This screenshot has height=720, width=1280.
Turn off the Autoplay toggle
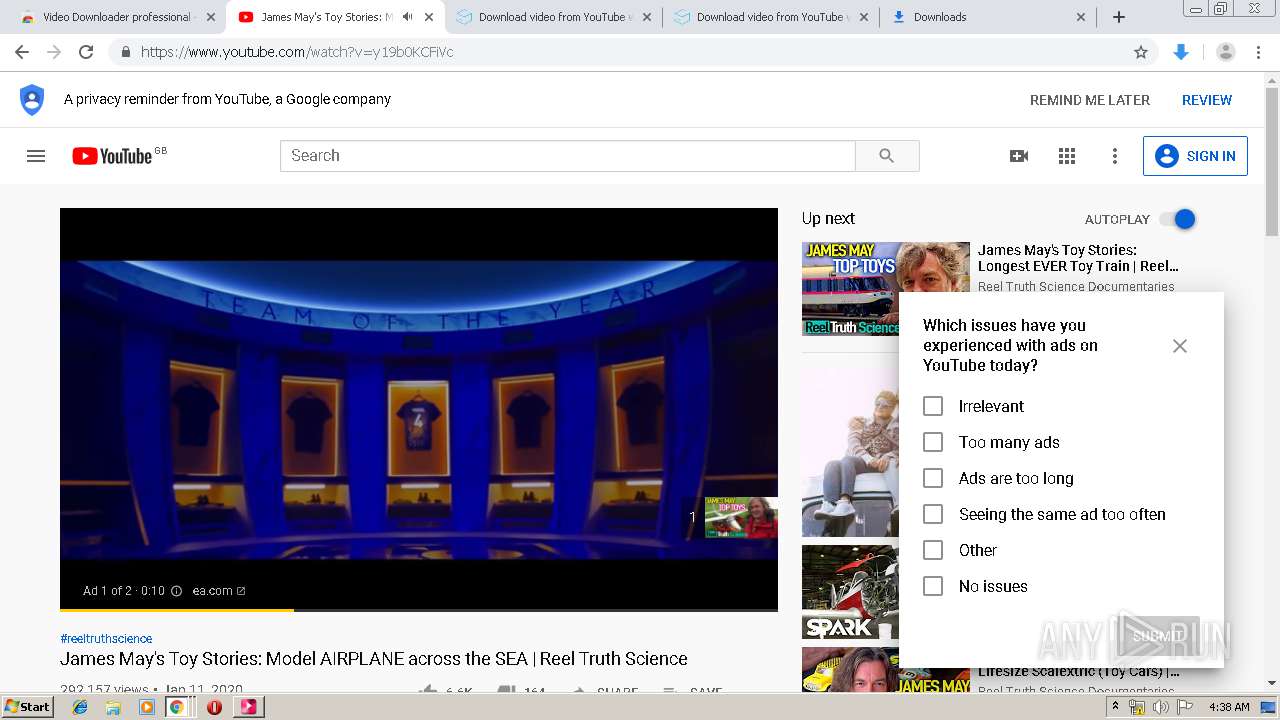[x=1178, y=219]
